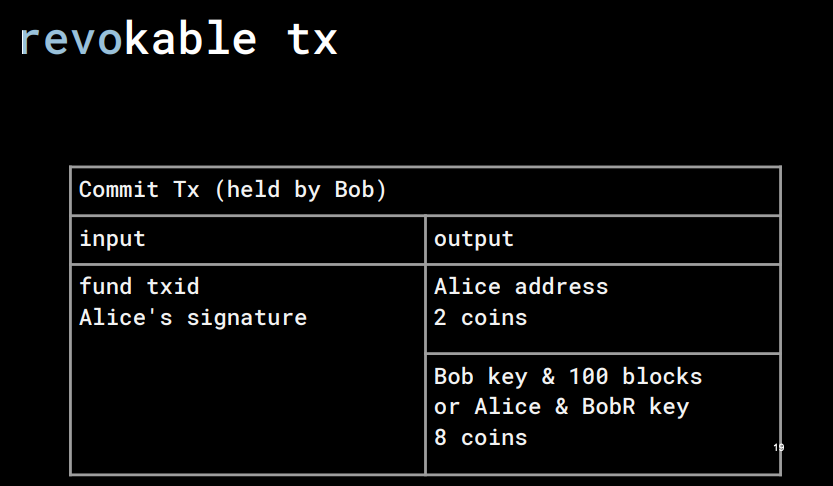Select the "output" column header cell

[602, 240]
